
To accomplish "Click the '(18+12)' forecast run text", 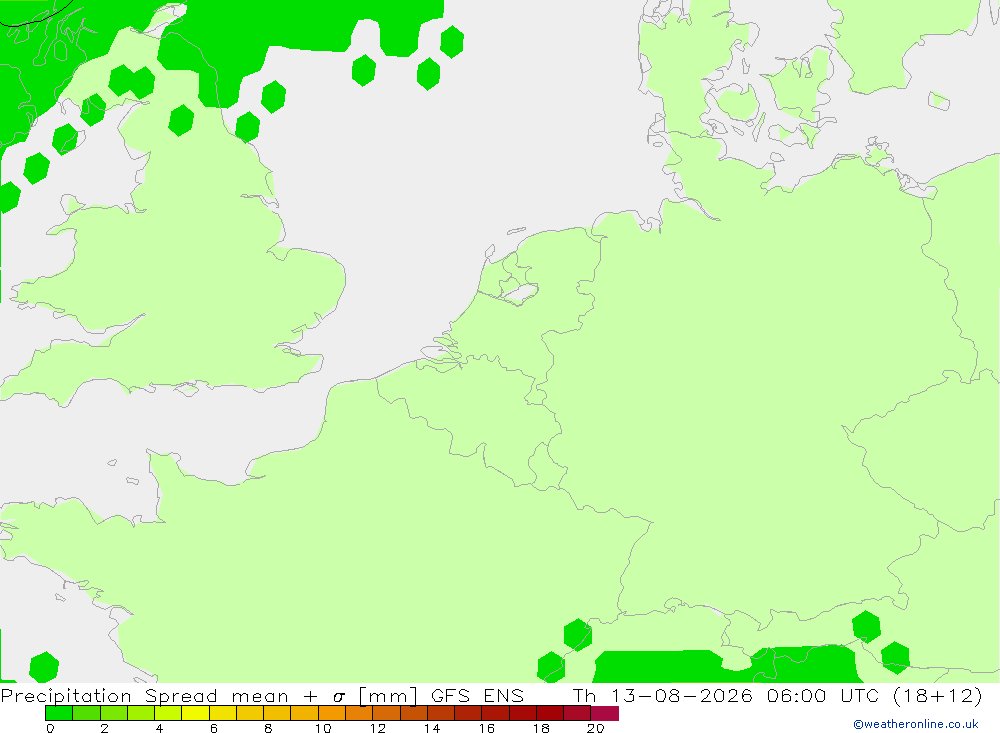I will [938, 696].
